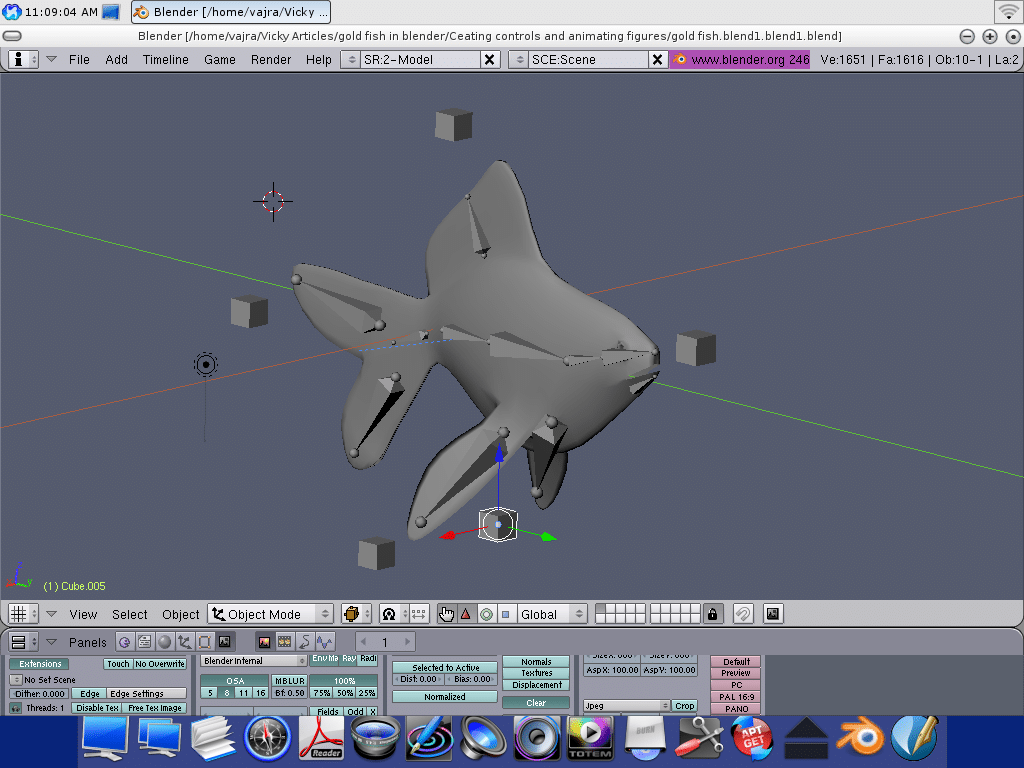
Task: Click the hand manipulator toggle icon
Action: tap(446, 614)
